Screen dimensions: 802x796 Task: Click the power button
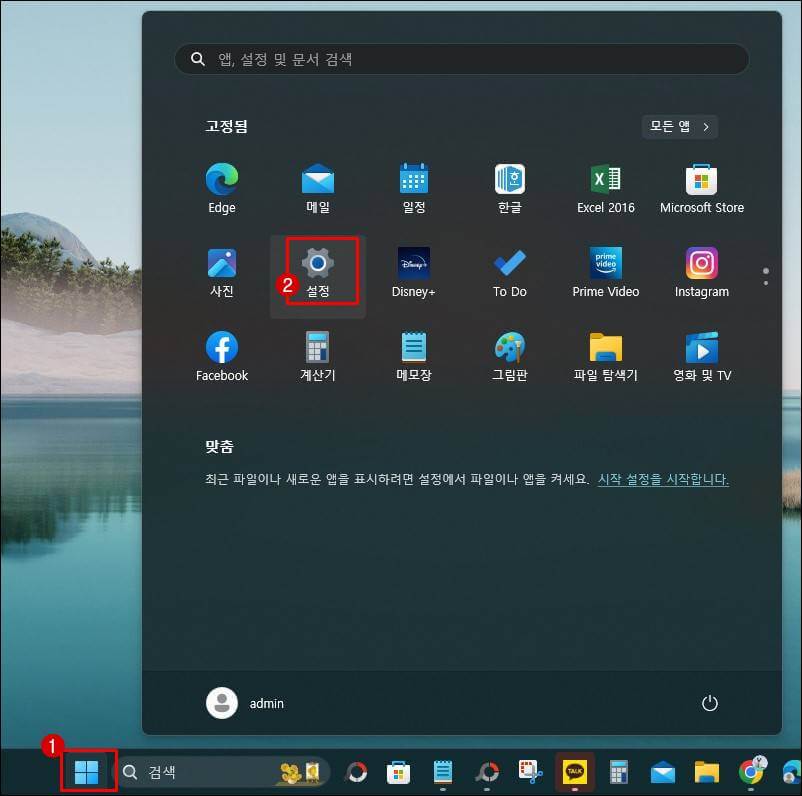coord(710,703)
